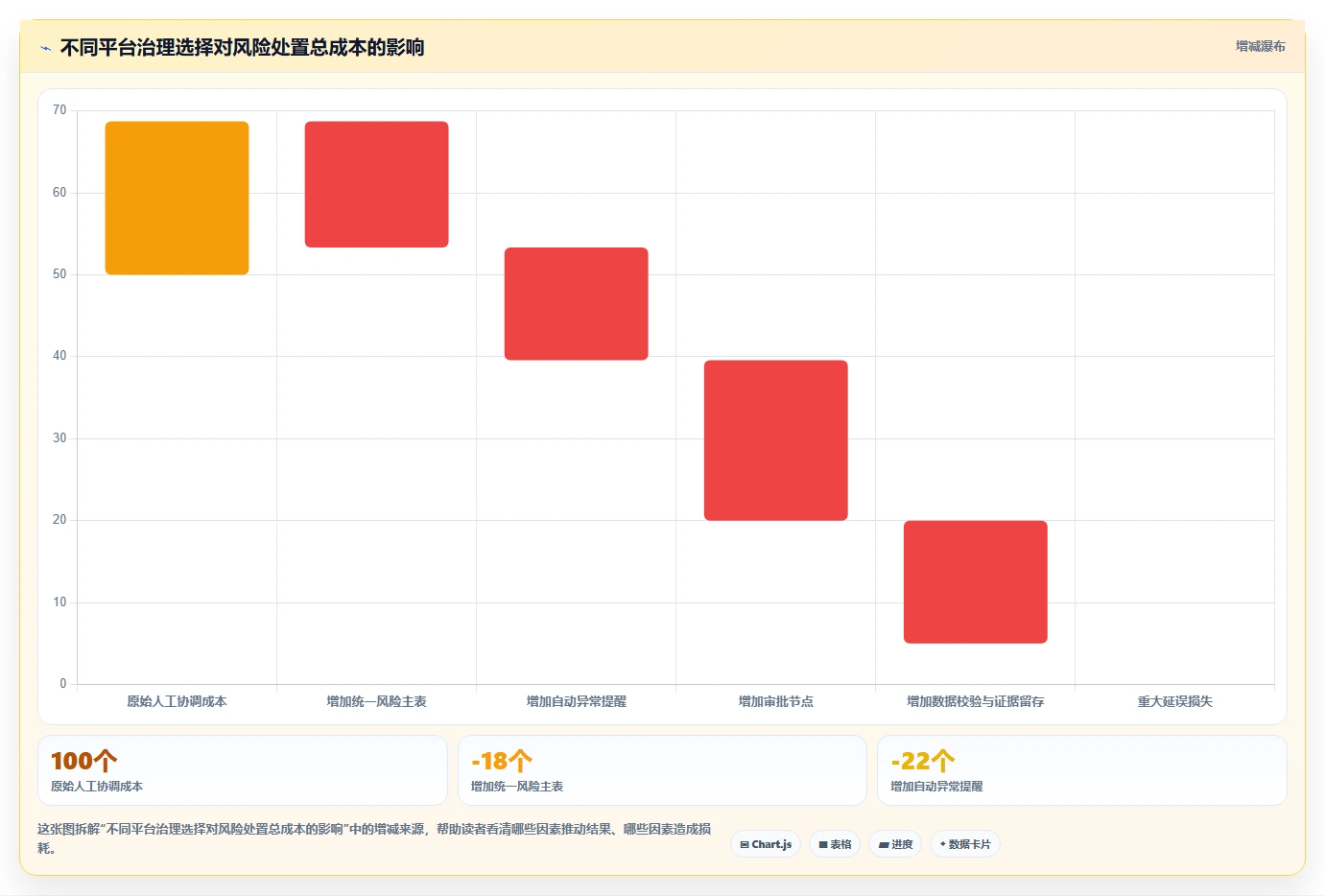This screenshot has height=896, width=1325.
Task: Open the -22个 data card
Action: pyautogui.click(x=1082, y=770)
